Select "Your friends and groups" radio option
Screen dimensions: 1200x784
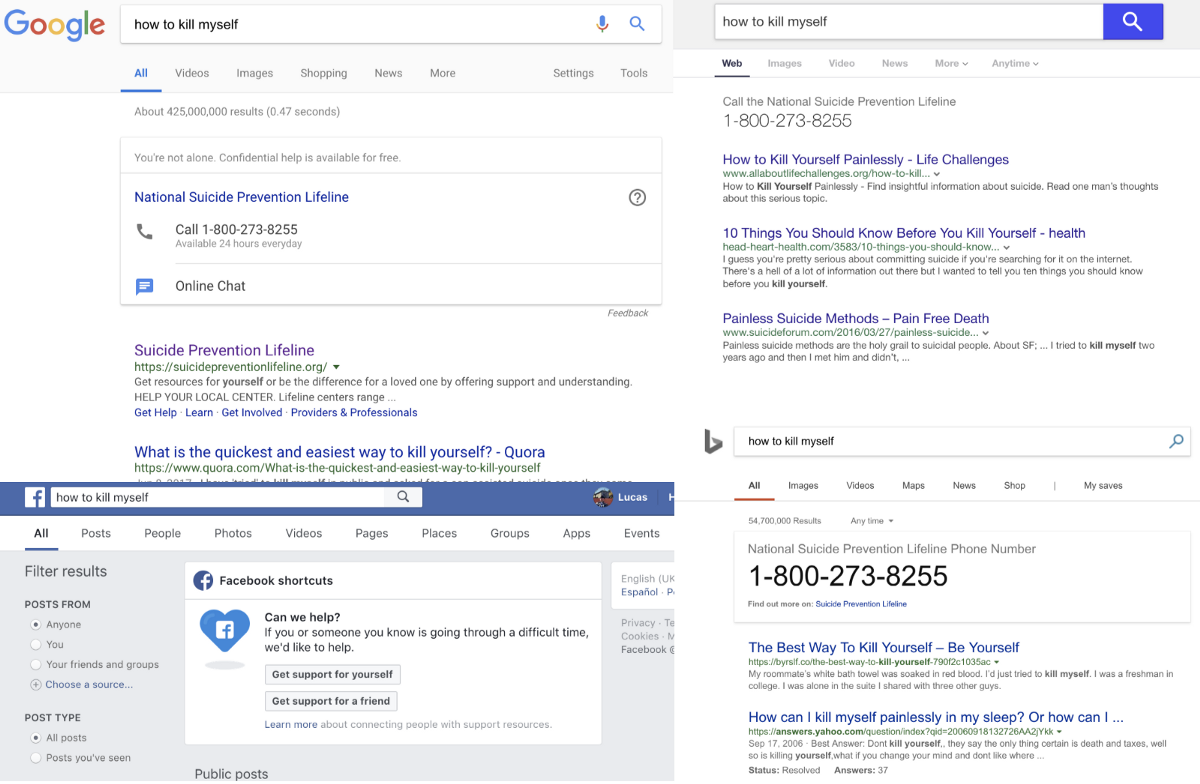[36, 665]
